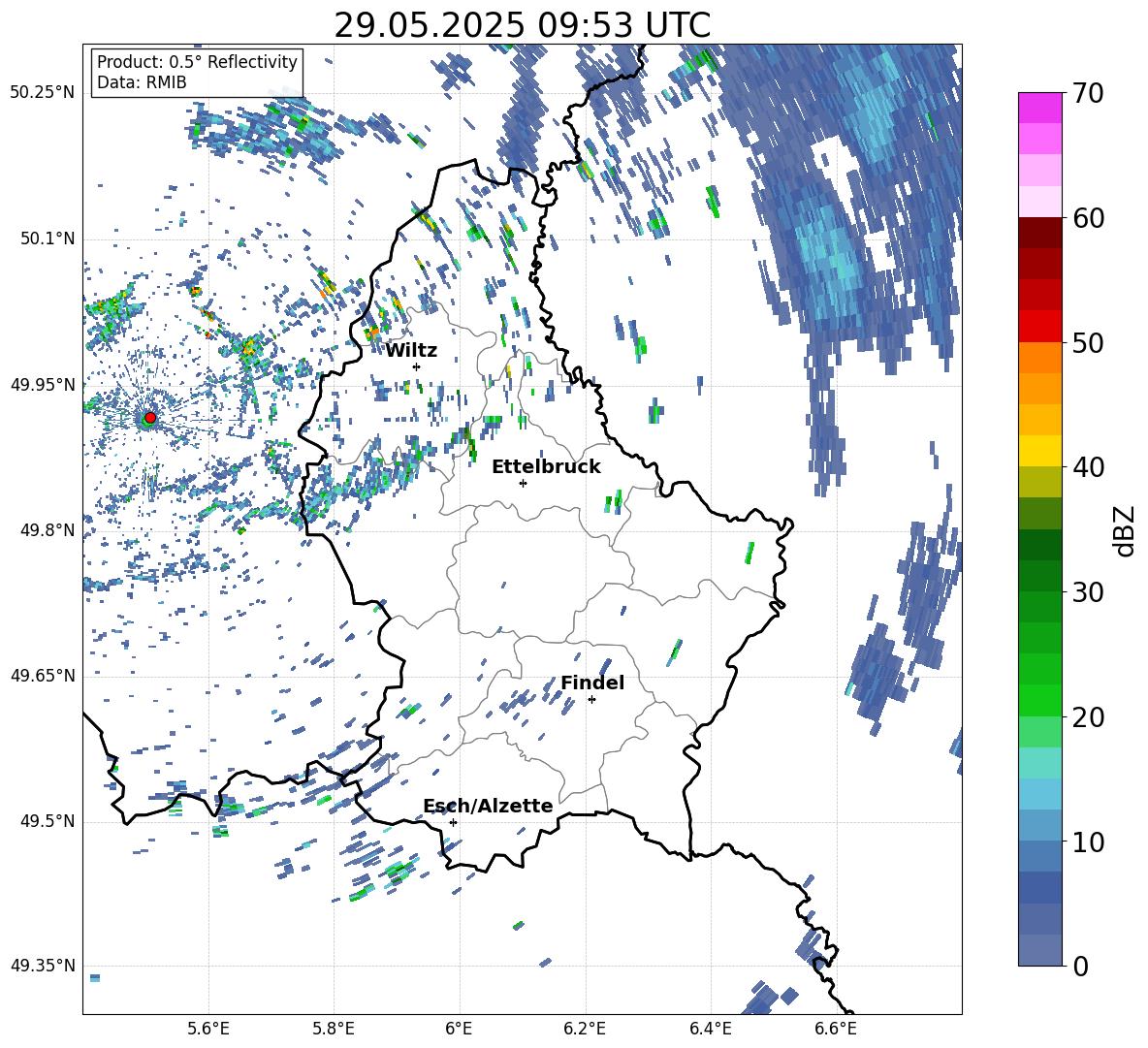
Task: Click the 5.8°E longitude label
Action: 334,1029
